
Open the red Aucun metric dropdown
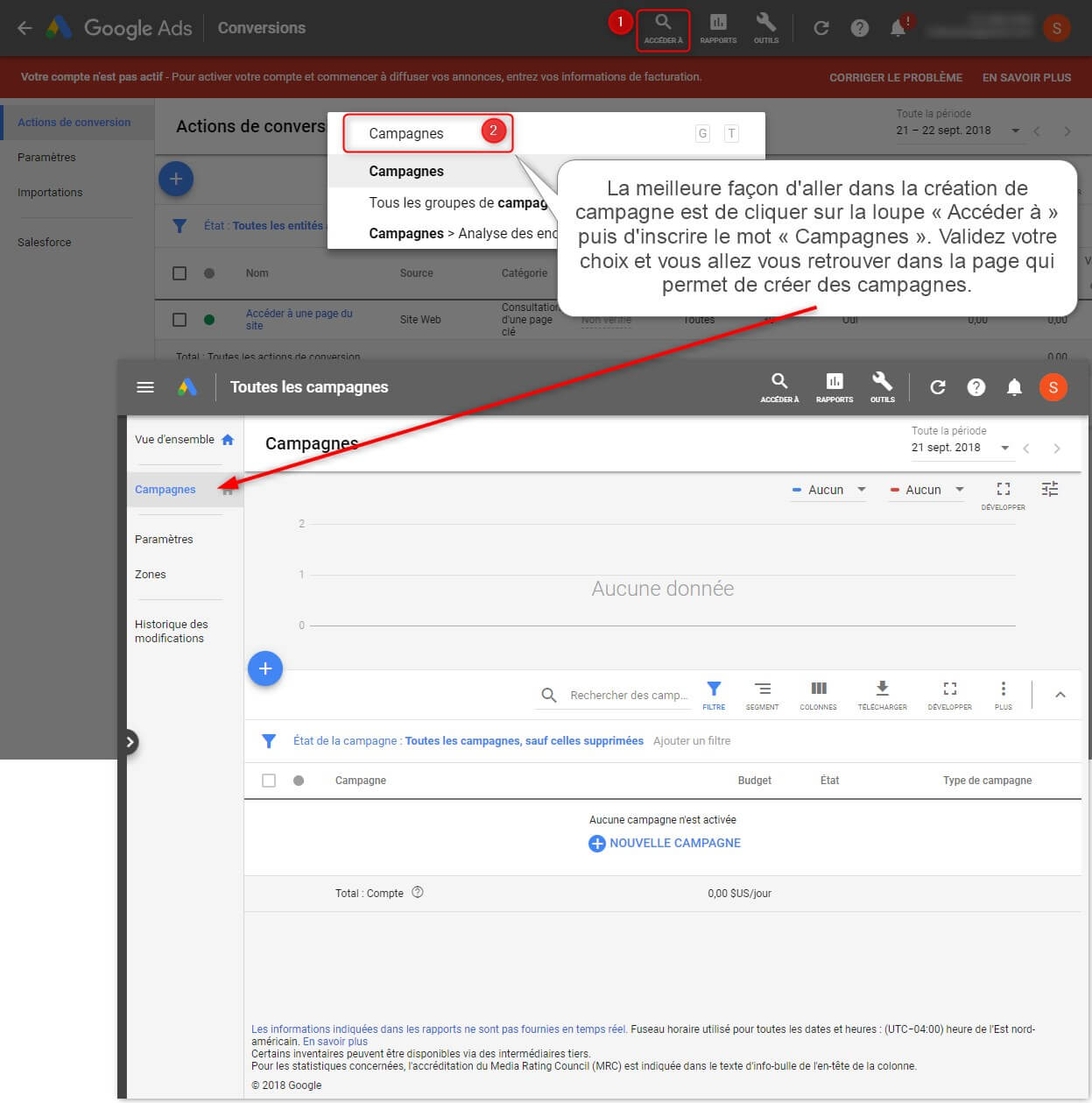pyautogui.click(x=926, y=490)
